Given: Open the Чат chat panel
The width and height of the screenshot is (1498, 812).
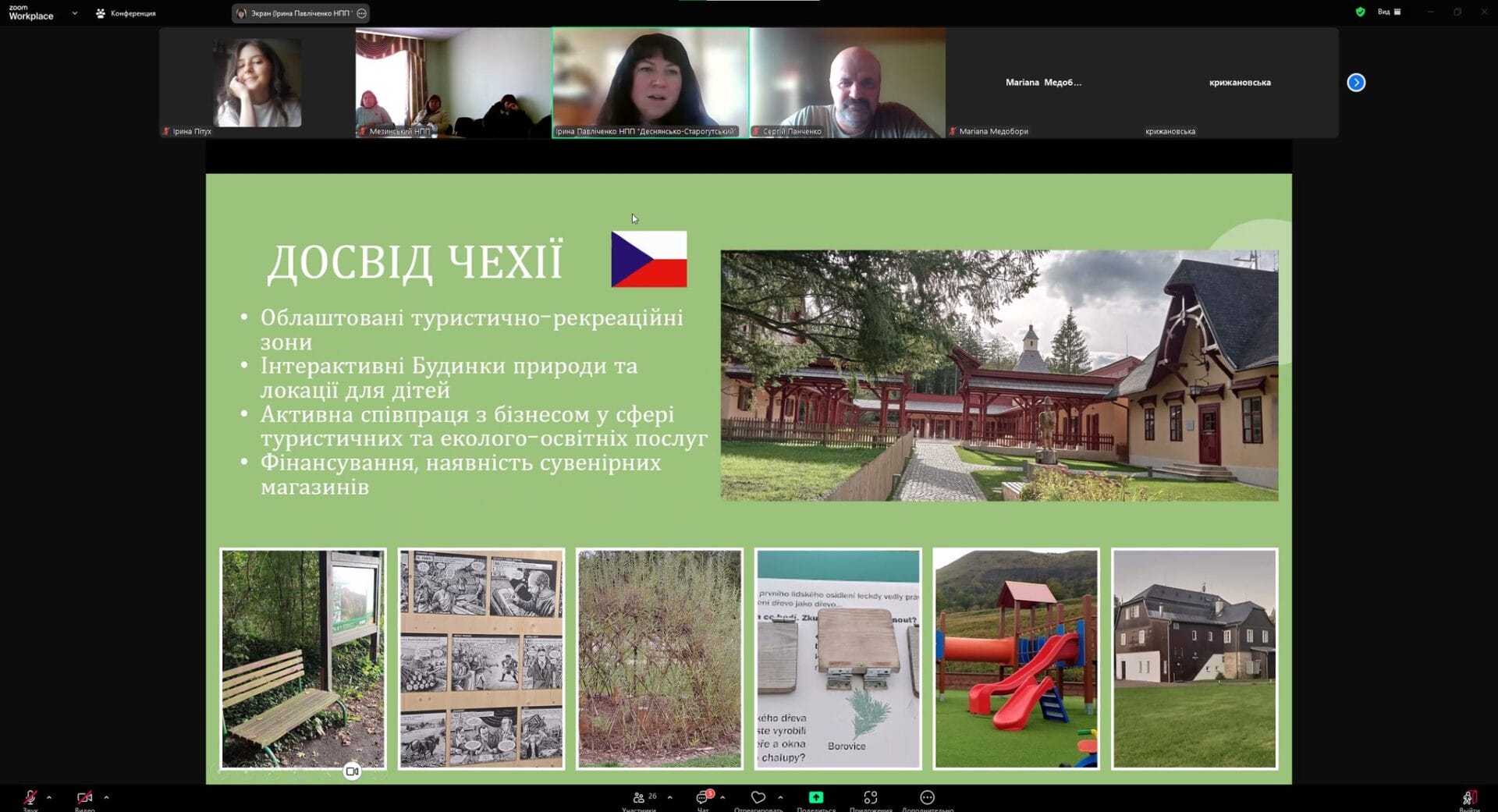Looking at the screenshot, I should pos(702,797).
